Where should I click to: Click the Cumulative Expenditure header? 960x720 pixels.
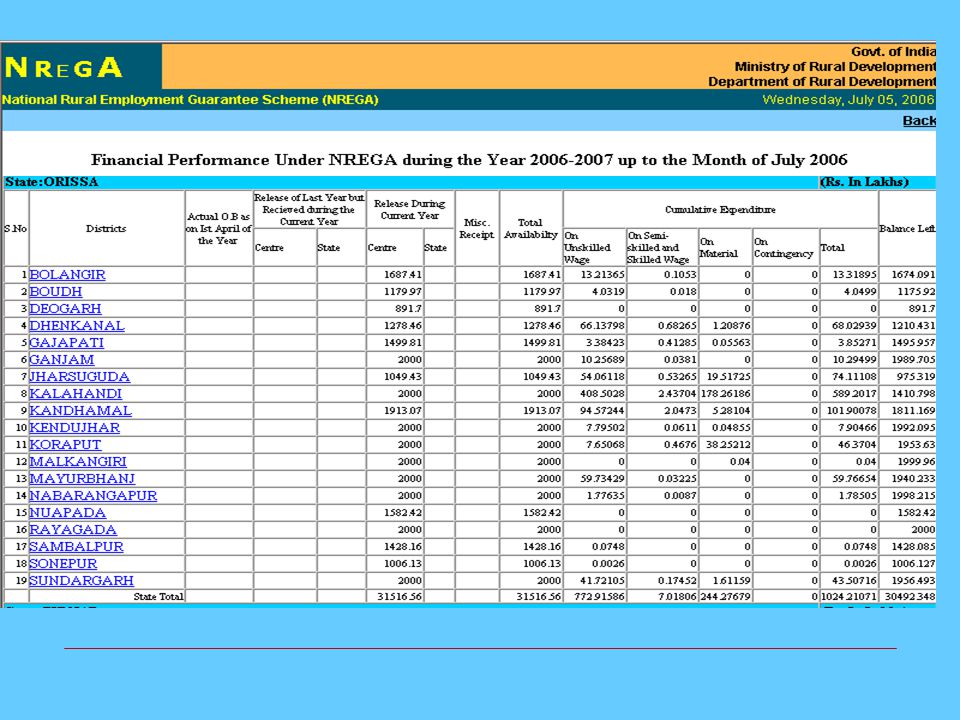point(720,209)
